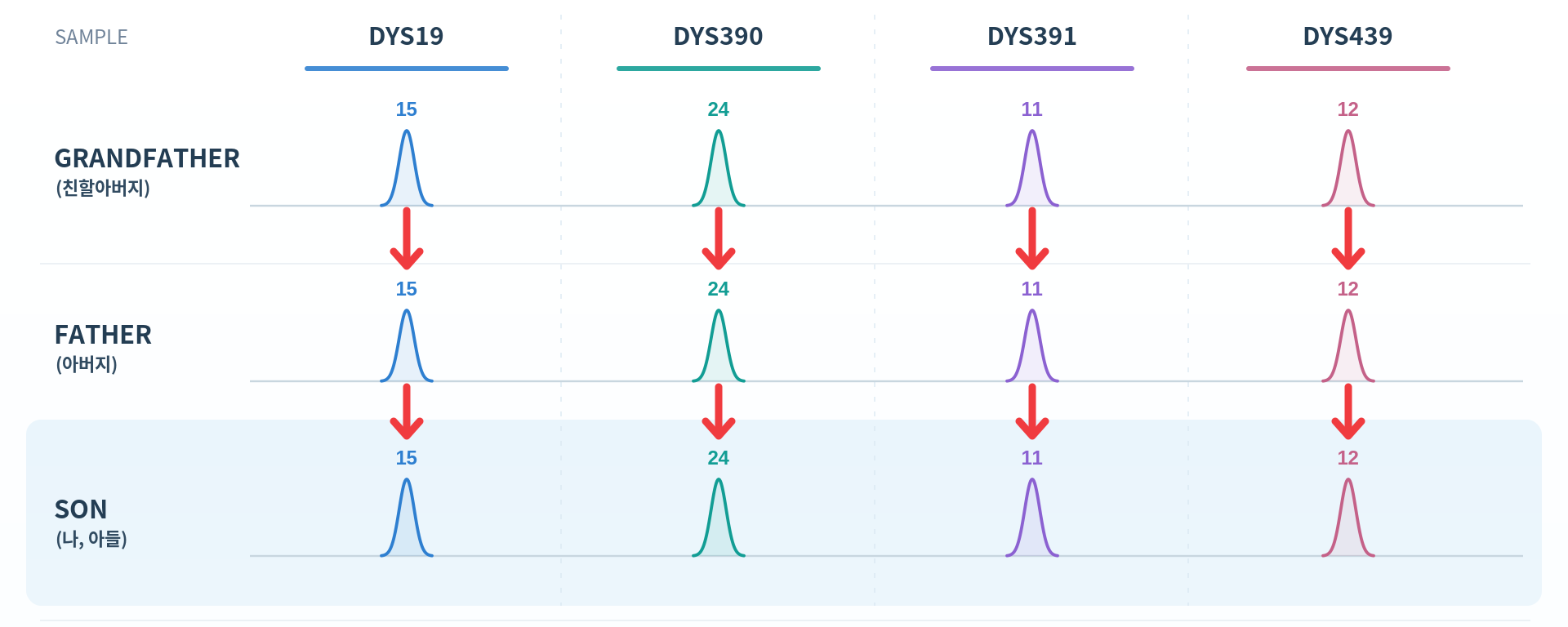This screenshot has height=627, width=1568.
Task: Click Grandfather's DYS439 value 12
Action: (1347, 109)
